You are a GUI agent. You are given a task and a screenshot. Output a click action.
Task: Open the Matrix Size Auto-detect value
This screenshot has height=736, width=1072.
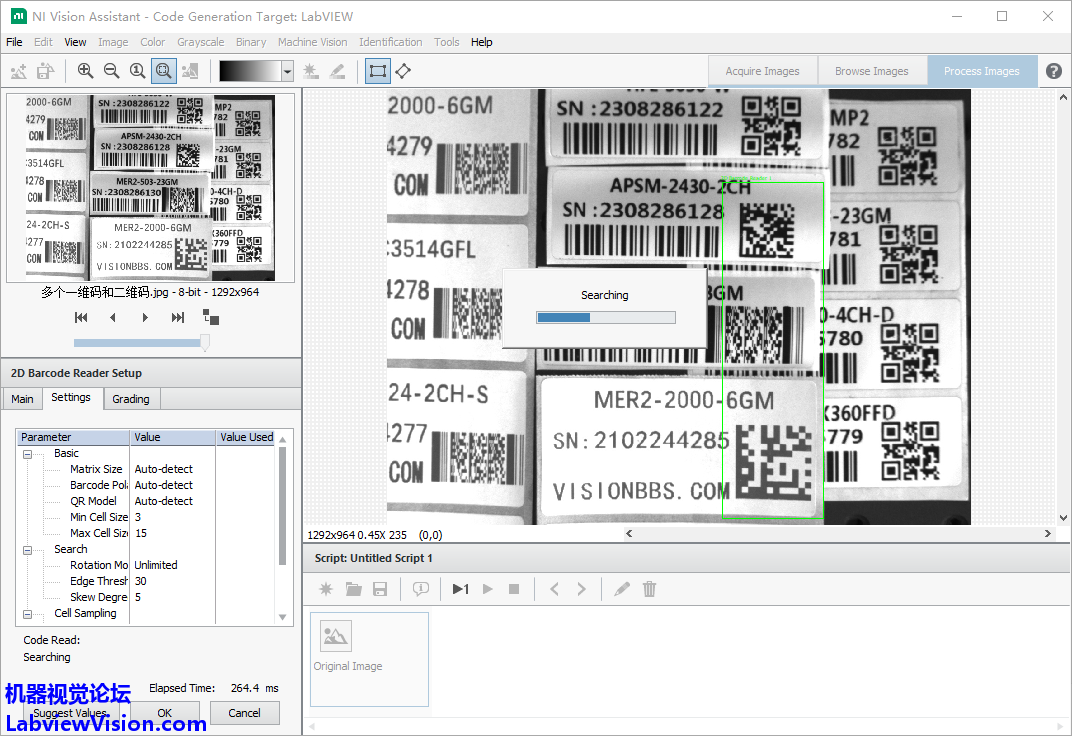click(173, 469)
